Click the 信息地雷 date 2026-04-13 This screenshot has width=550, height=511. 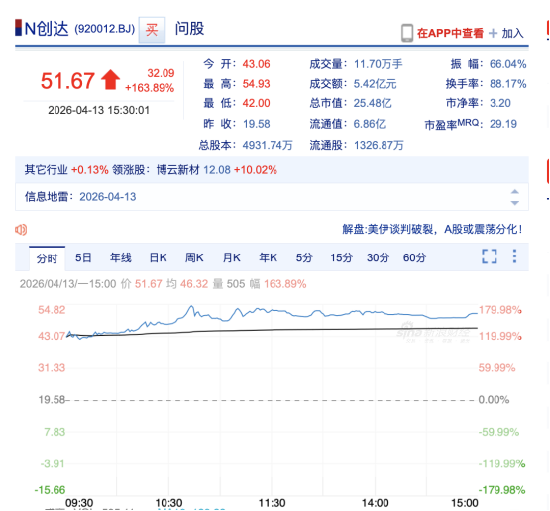(108, 197)
